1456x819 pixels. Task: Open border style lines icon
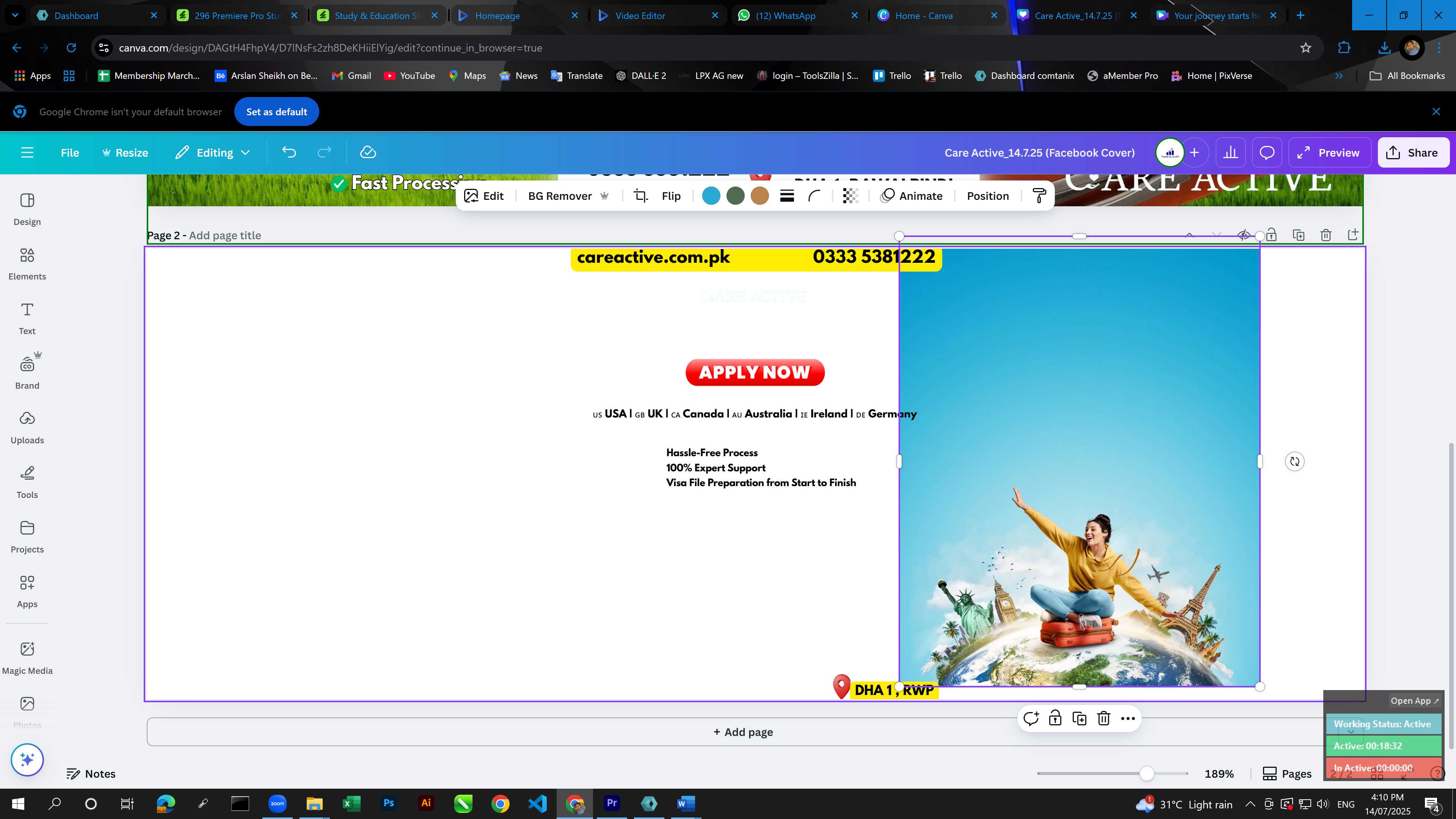[x=787, y=196]
